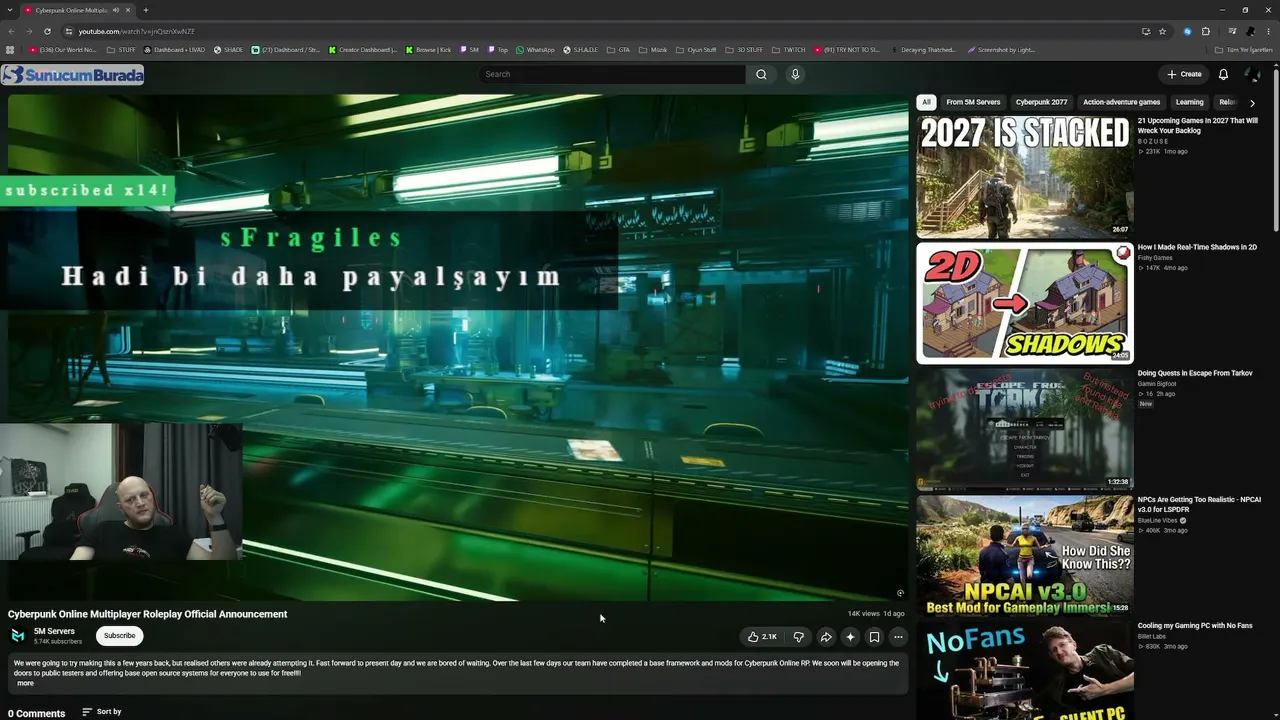
Task: Open YouTube notifications bell
Action: [1223, 74]
